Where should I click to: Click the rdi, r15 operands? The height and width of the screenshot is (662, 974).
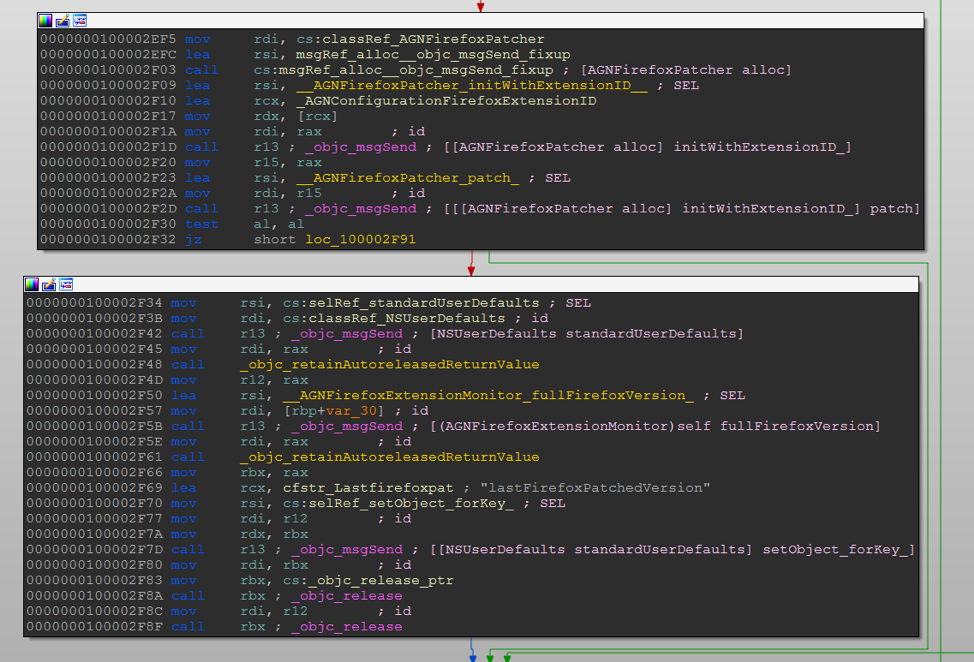click(x=288, y=193)
